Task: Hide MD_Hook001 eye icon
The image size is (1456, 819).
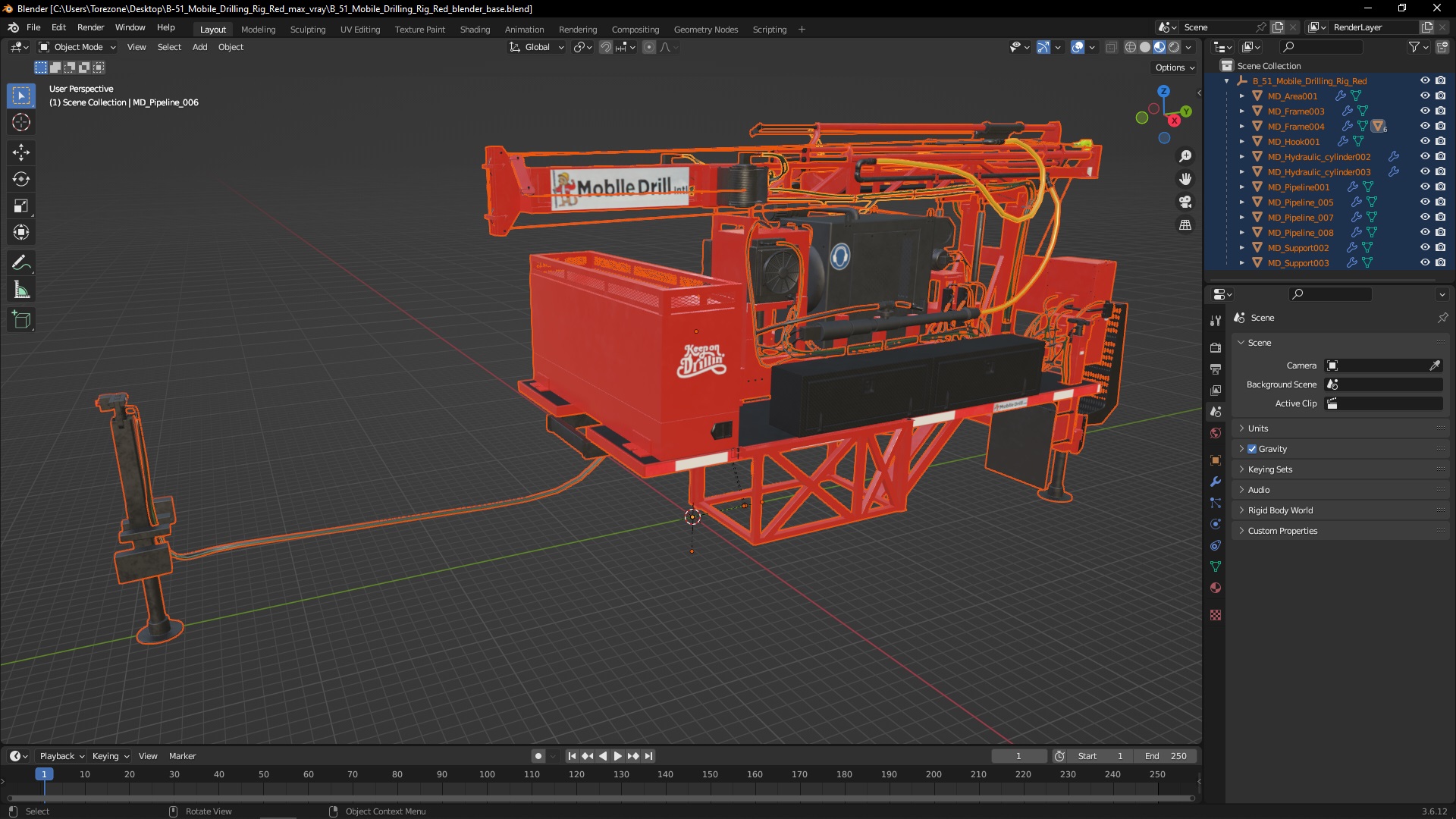Action: pos(1425,141)
